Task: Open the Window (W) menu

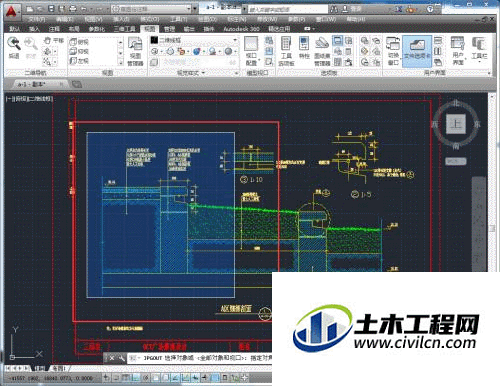Action: click(x=326, y=19)
